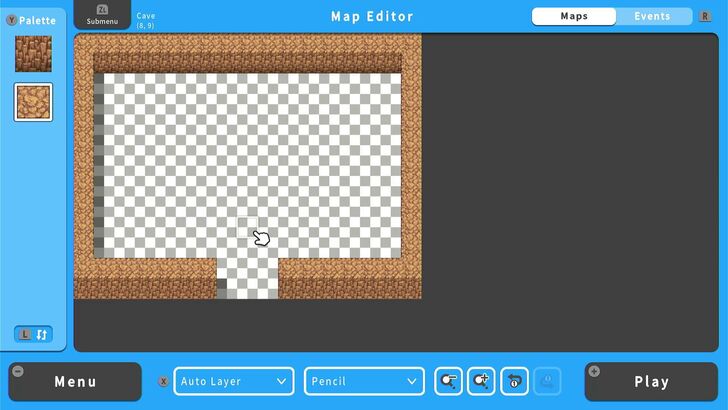Select the dark rock wall palette tile

click(x=33, y=54)
